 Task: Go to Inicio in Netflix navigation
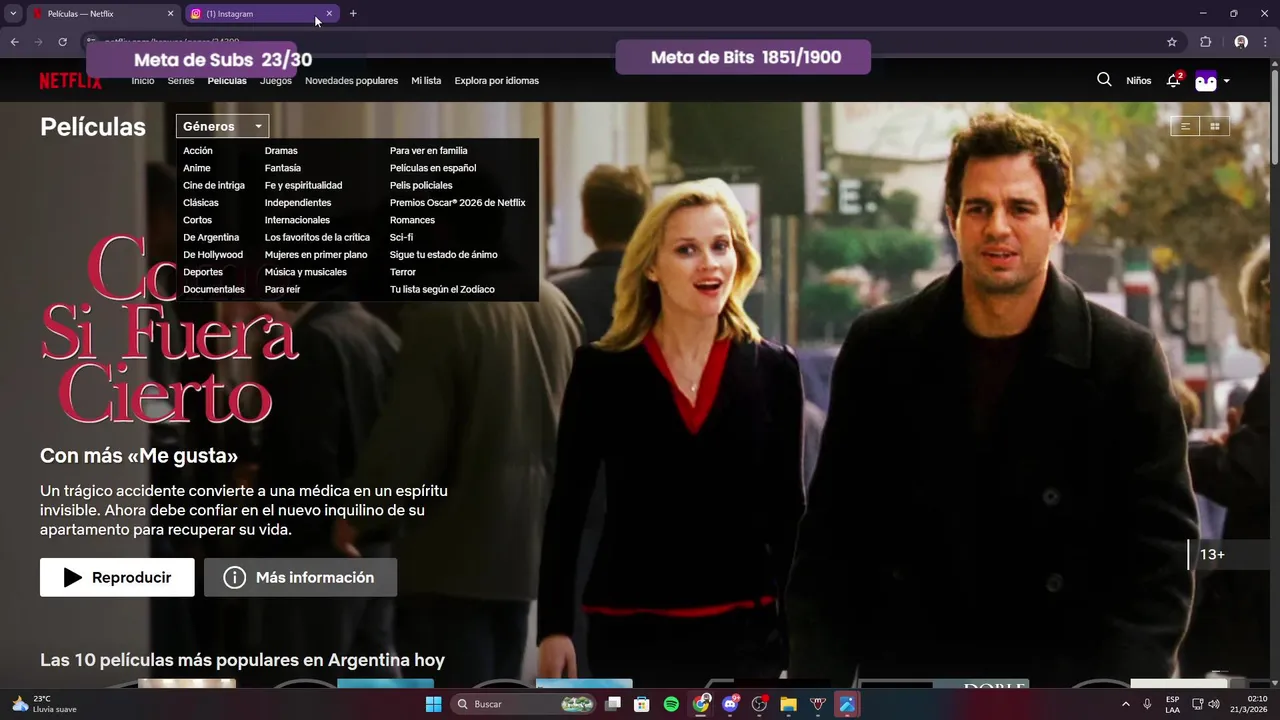point(143,81)
